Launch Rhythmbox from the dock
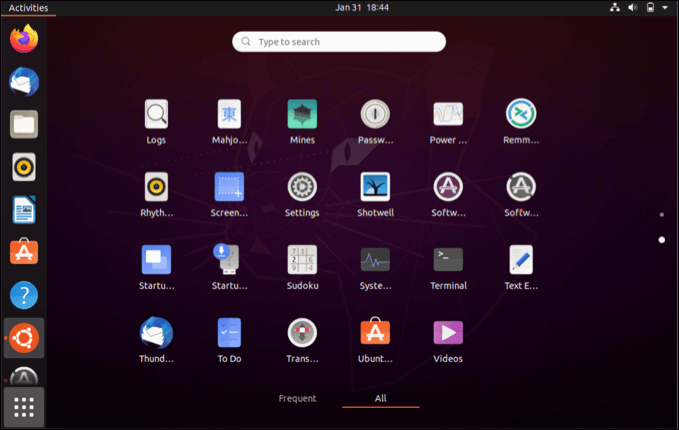Image resolution: width=679 pixels, height=430 pixels. [24, 167]
